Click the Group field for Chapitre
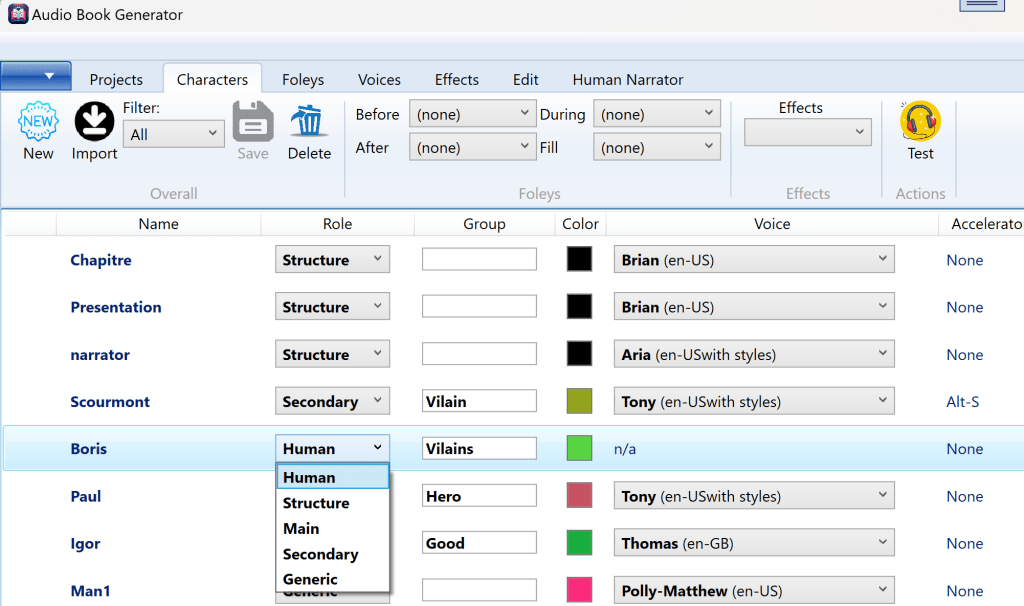This screenshot has width=1024, height=606. tap(479, 260)
